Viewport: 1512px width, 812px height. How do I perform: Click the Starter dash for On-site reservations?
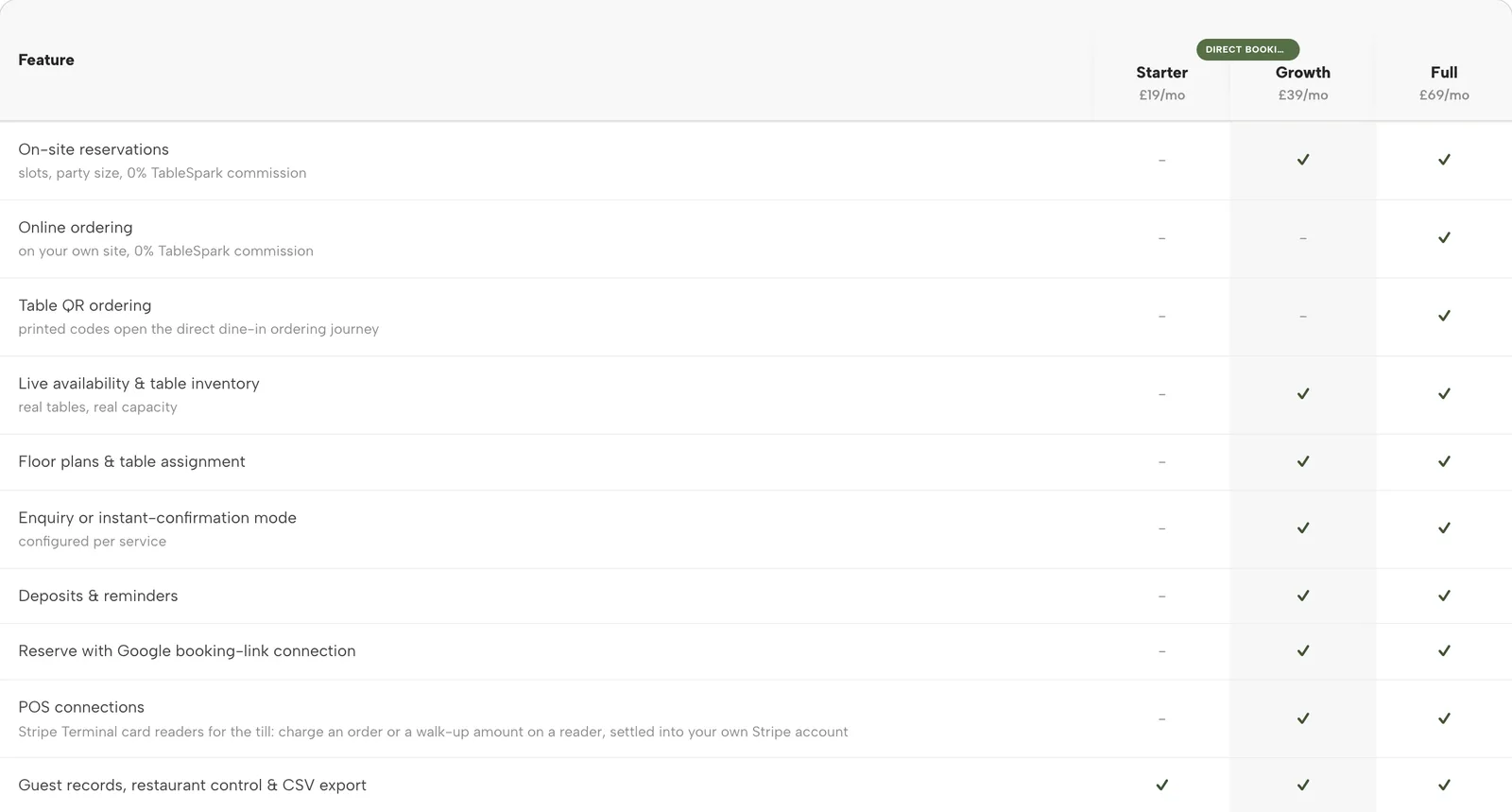point(1161,161)
